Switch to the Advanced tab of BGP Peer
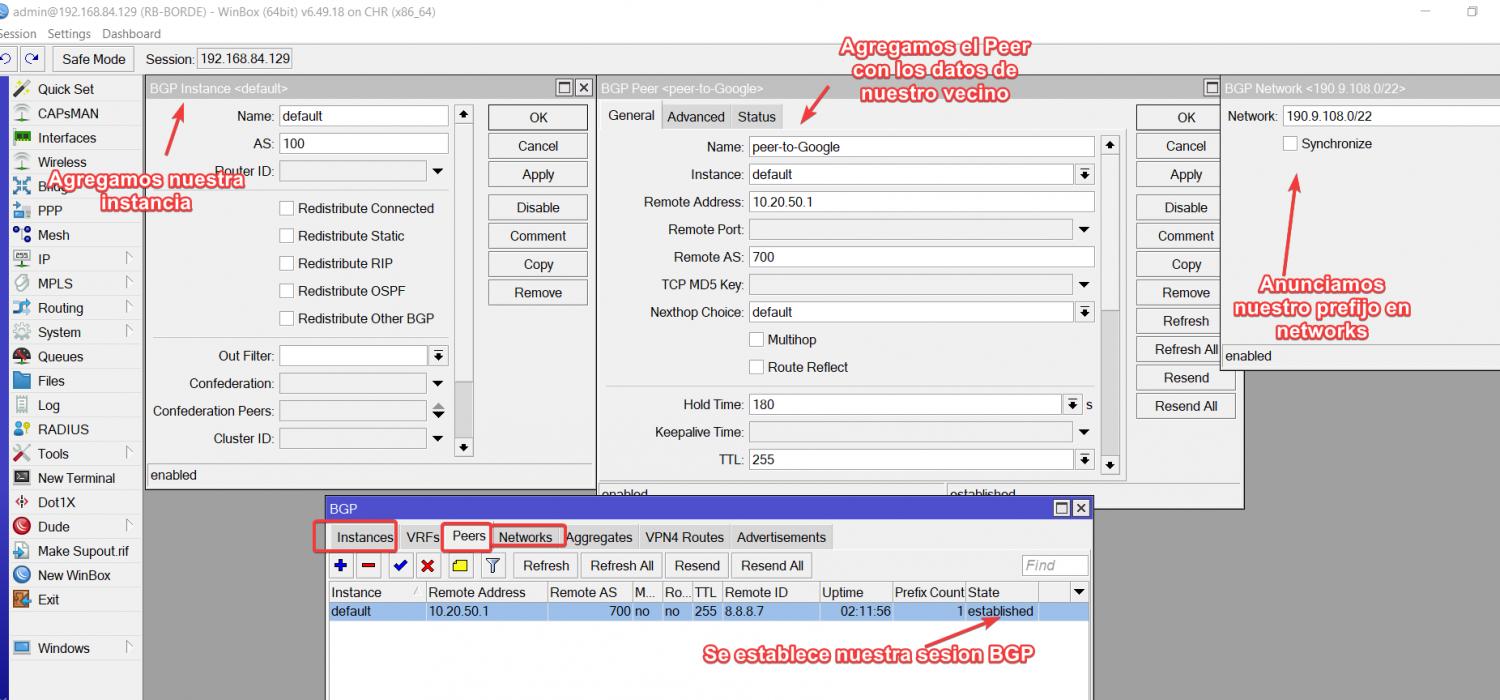This screenshot has height=700, width=1500. pos(695,117)
